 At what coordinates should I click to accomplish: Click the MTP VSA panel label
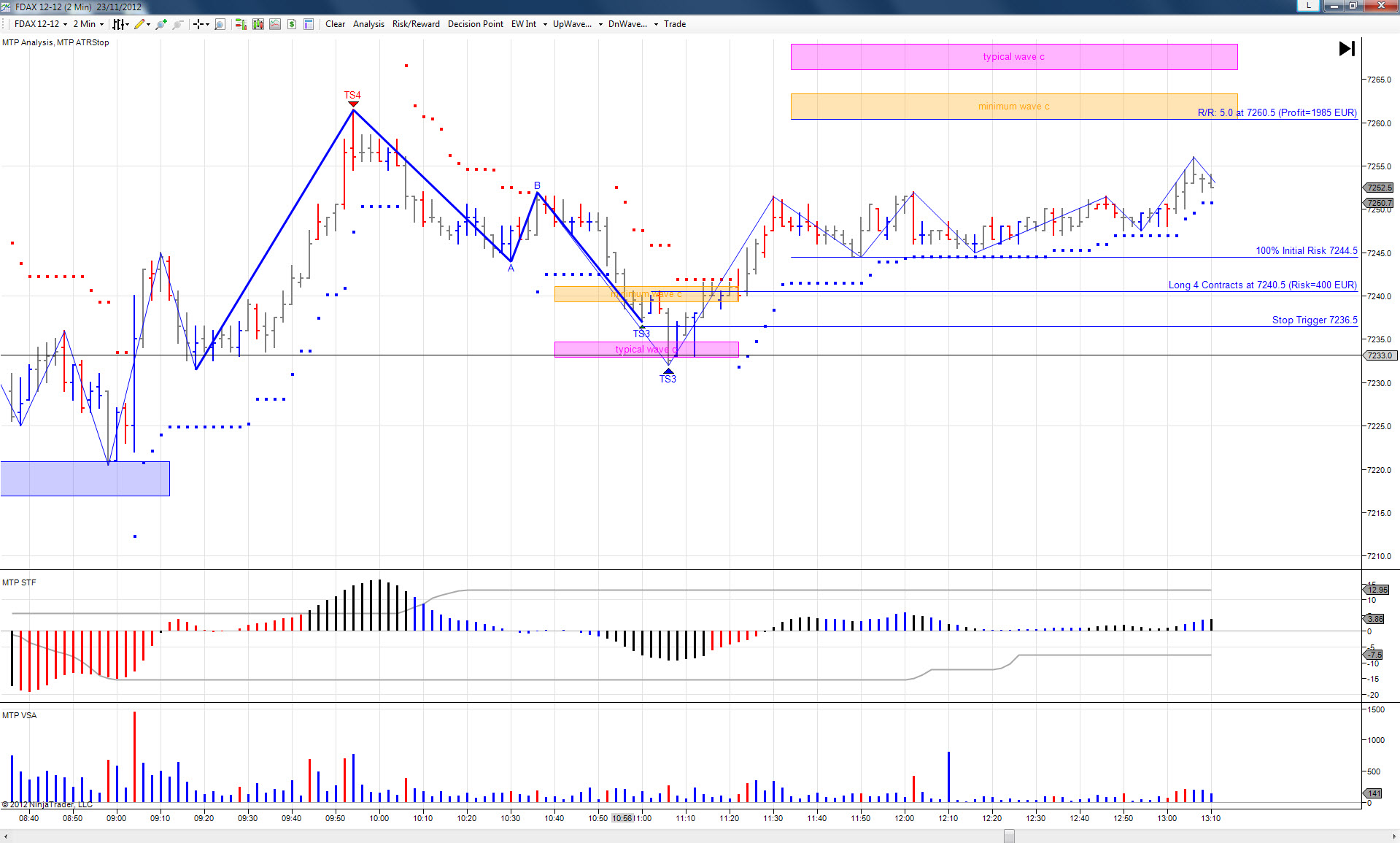19,715
